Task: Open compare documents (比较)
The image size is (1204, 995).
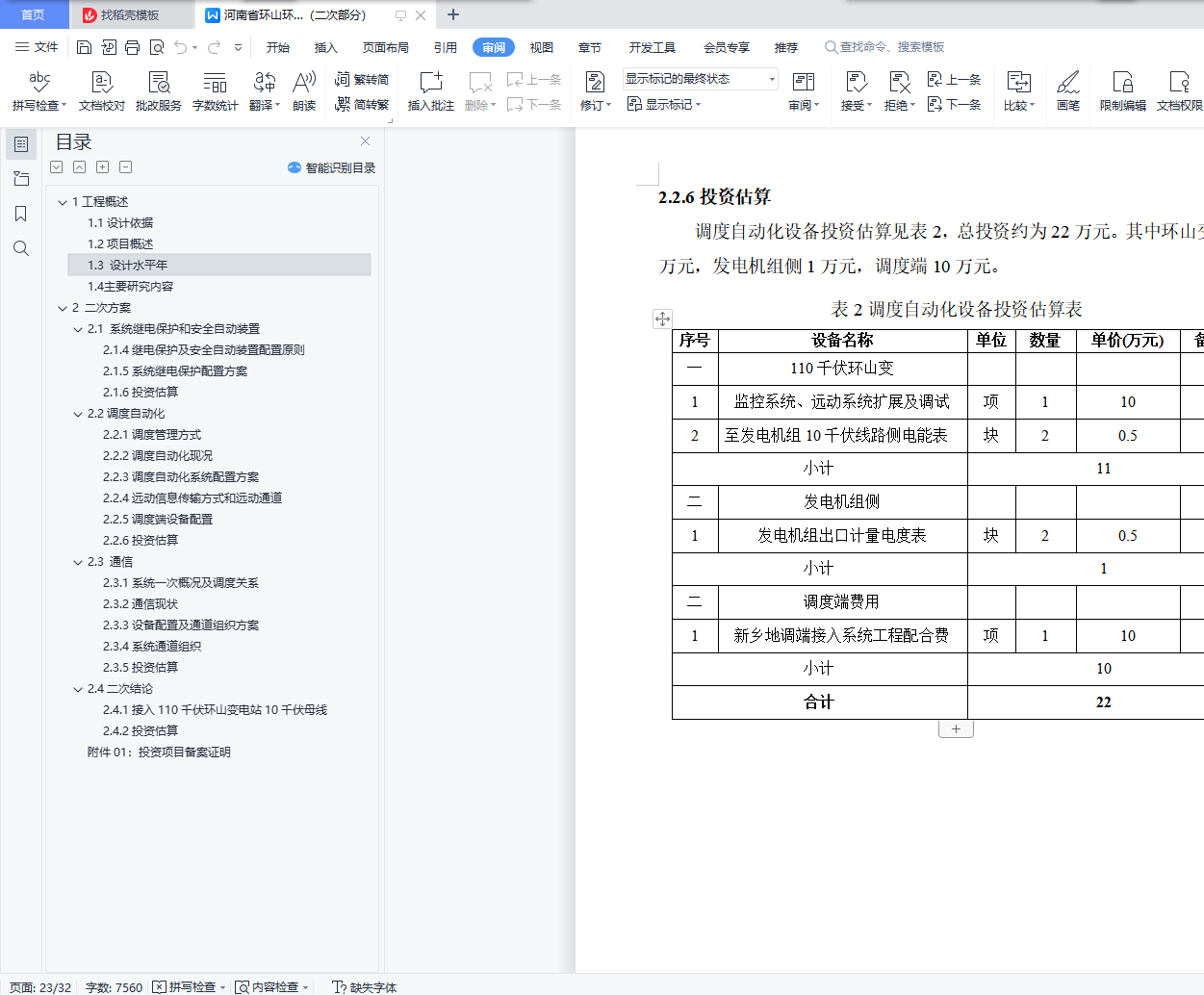Action: [x=1018, y=91]
